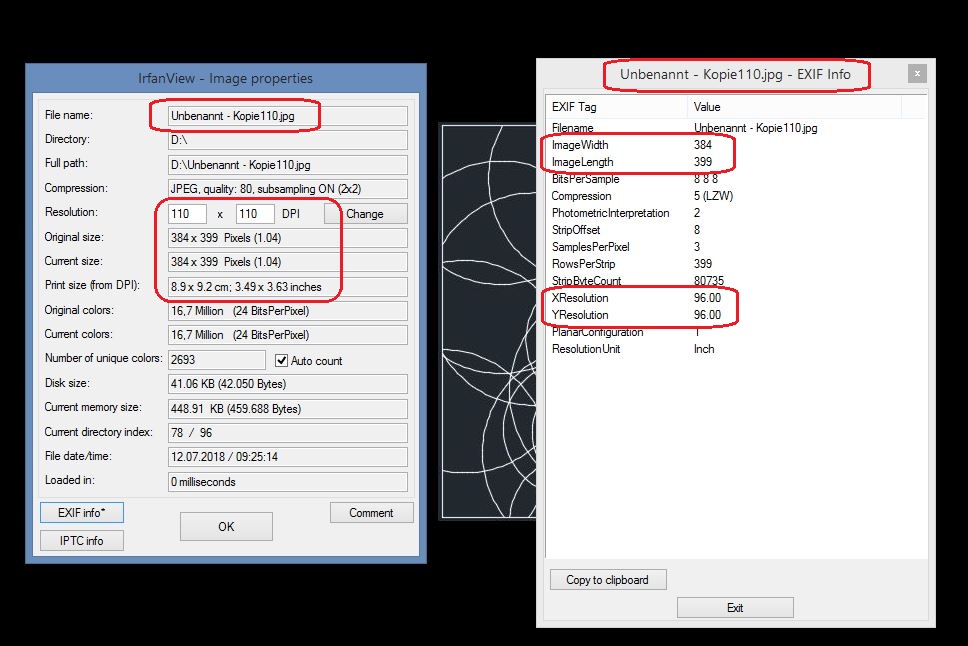Image resolution: width=968 pixels, height=646 pixels.
Task: Click the Current colors value field
Action: 288,335
